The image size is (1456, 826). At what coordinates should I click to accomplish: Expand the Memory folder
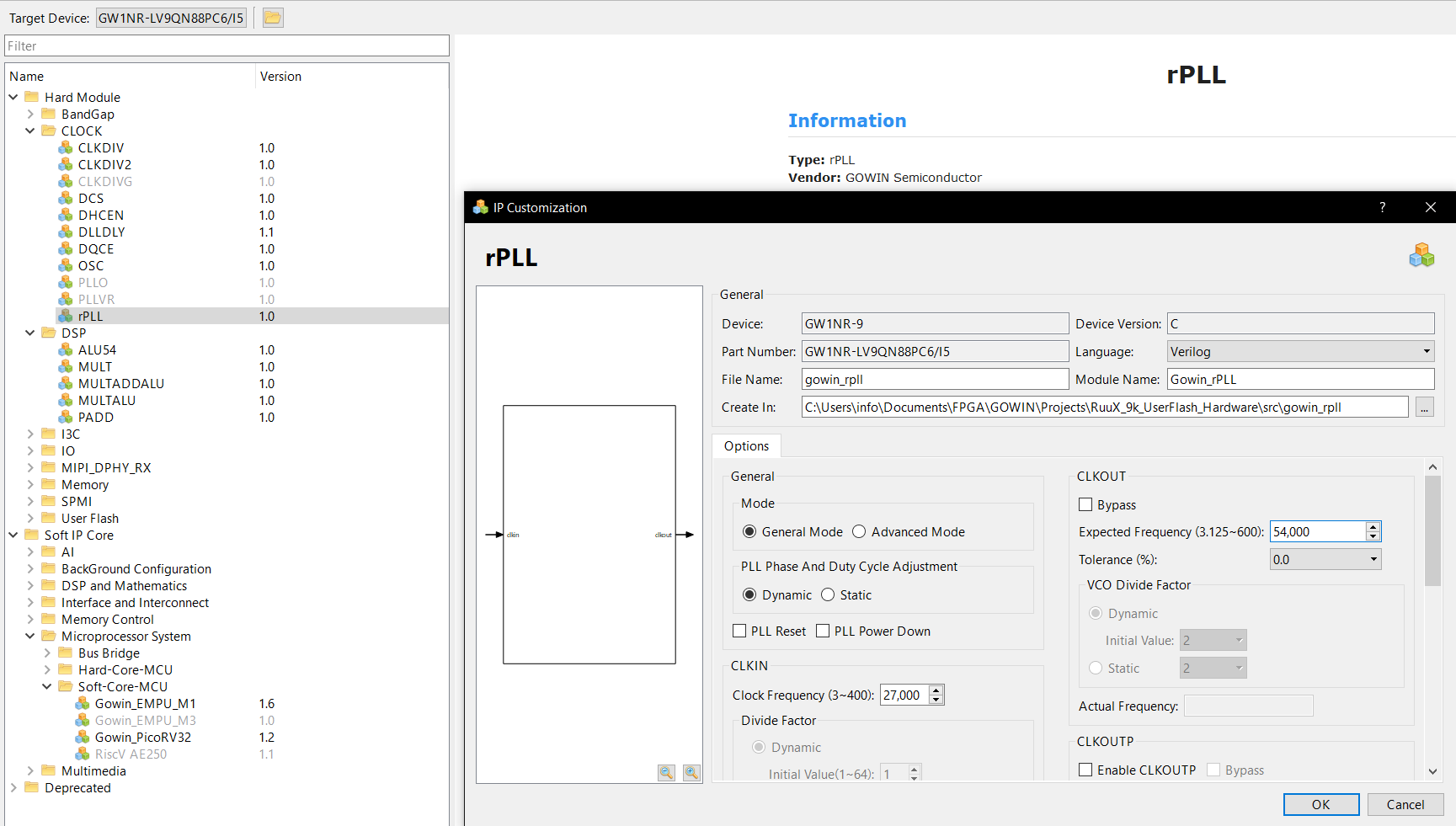point(30,484)
